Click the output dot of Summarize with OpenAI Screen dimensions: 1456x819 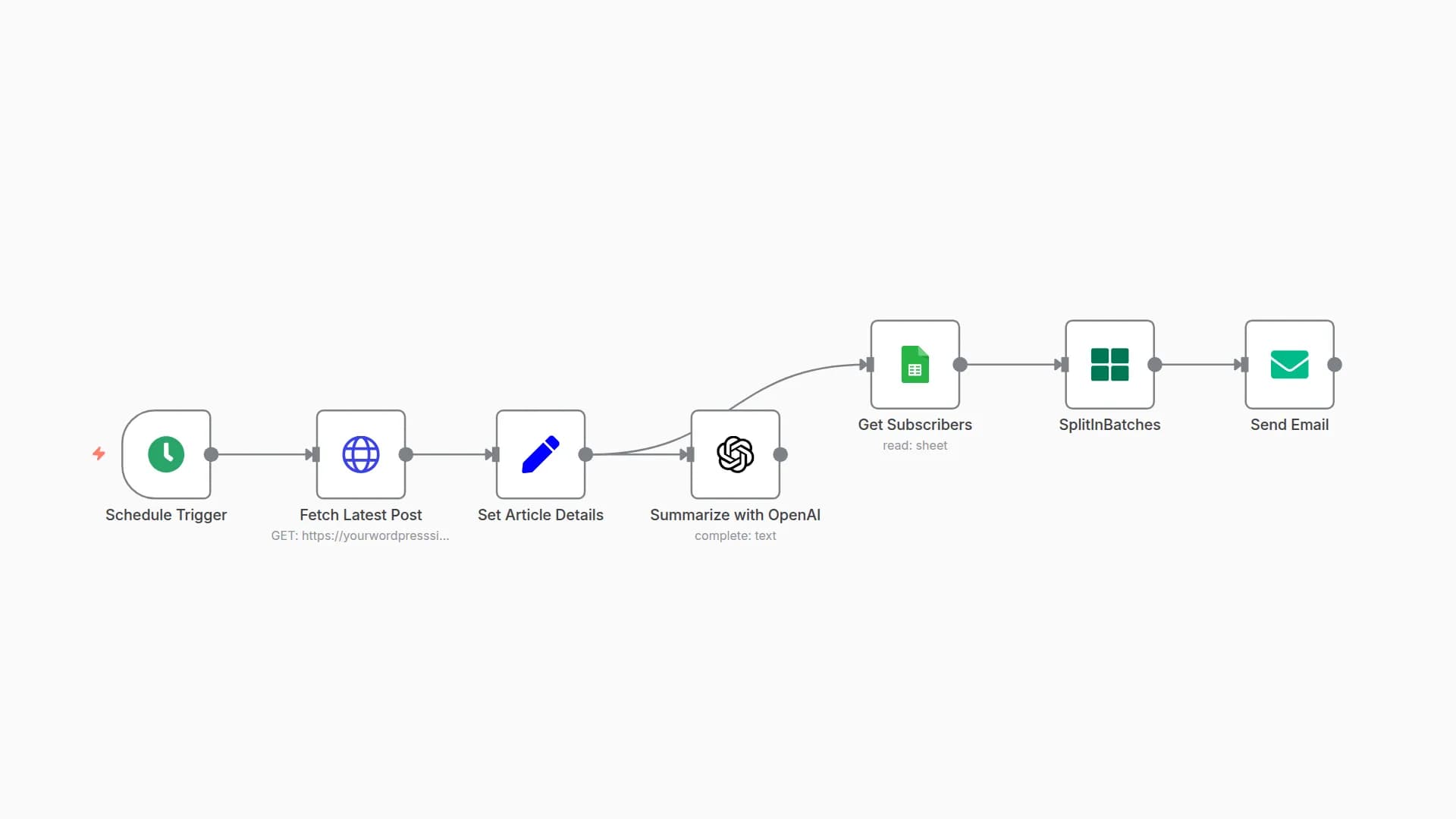click(781, 455)
